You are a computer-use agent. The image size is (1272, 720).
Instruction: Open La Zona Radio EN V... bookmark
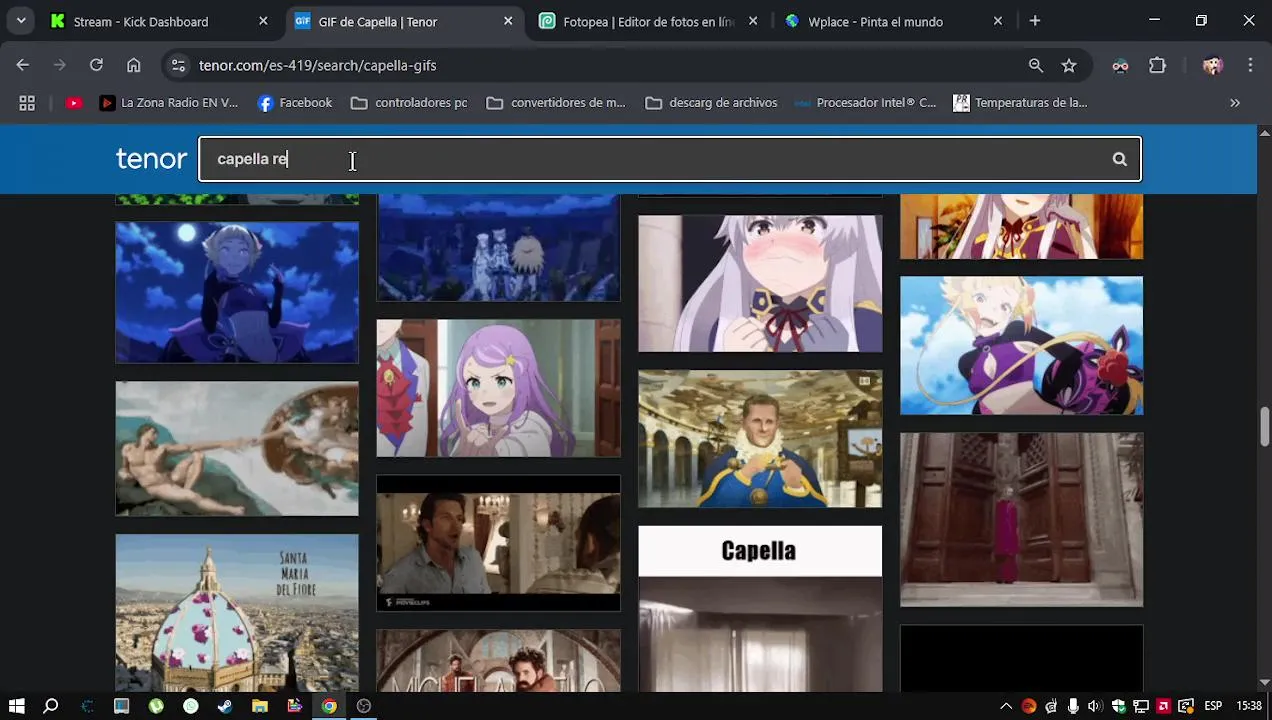pyautogui.click(x=169, y=103)
